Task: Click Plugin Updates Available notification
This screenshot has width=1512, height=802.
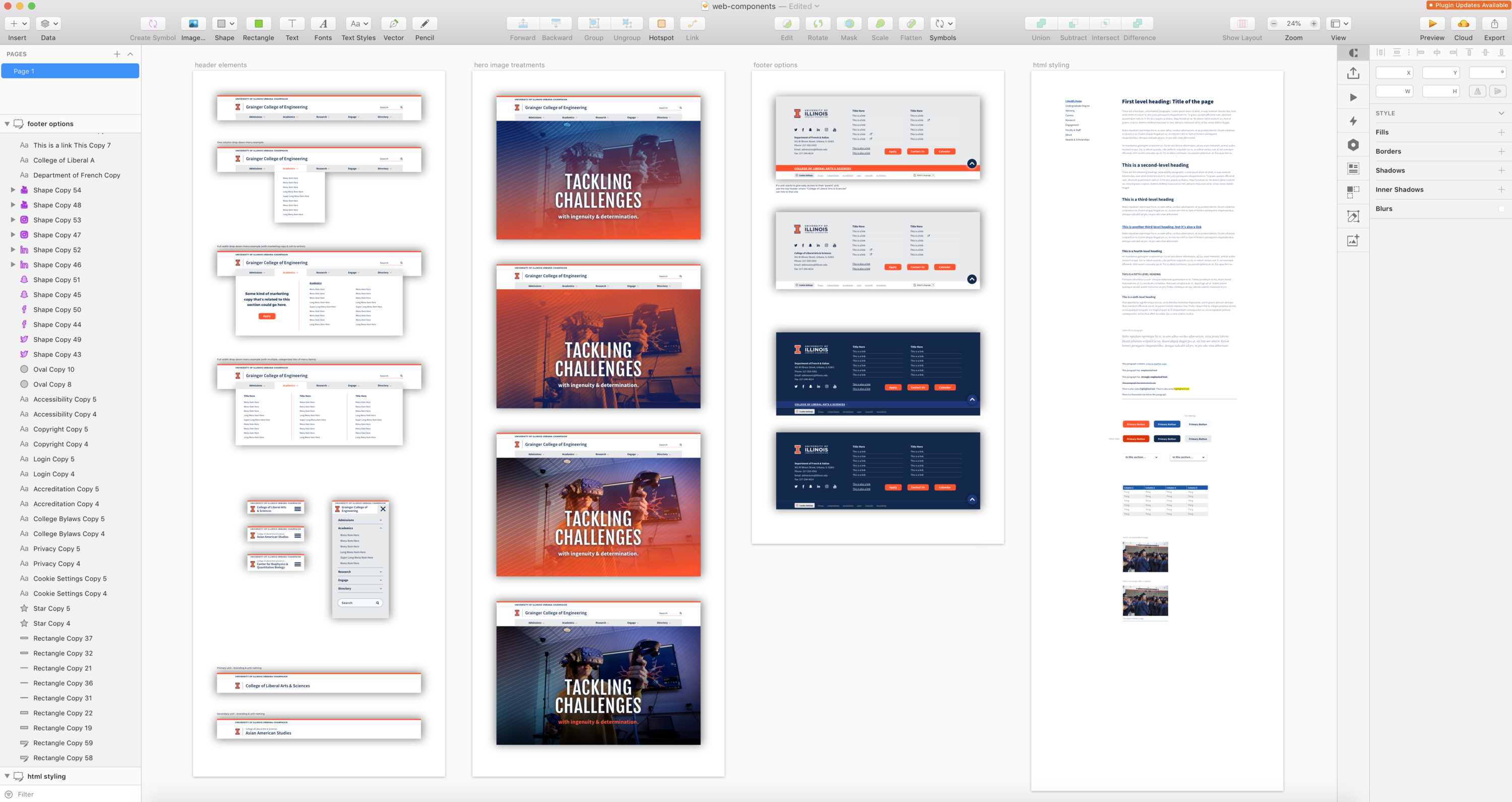Action: coord(1468,5)
